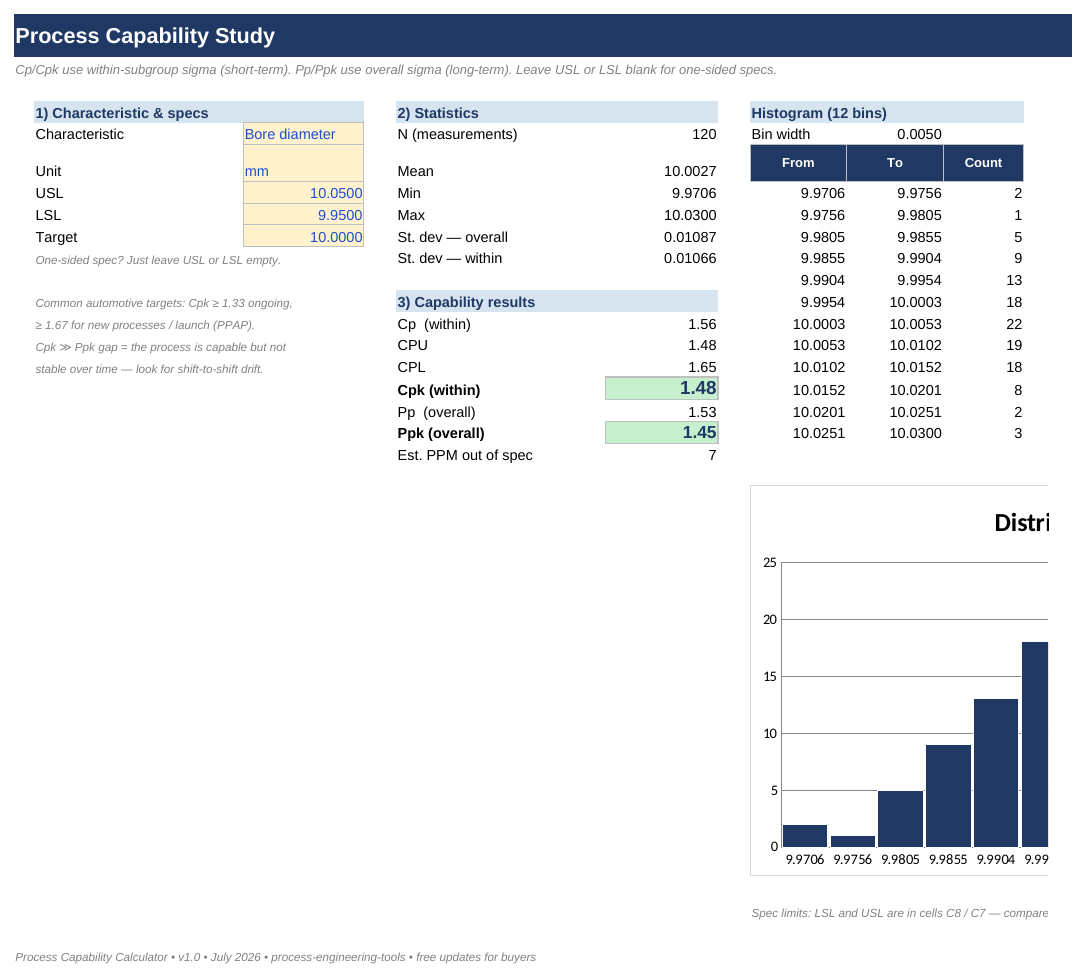Select the histogram count 5
The image size is (1086, 978).
[1018, 237]
